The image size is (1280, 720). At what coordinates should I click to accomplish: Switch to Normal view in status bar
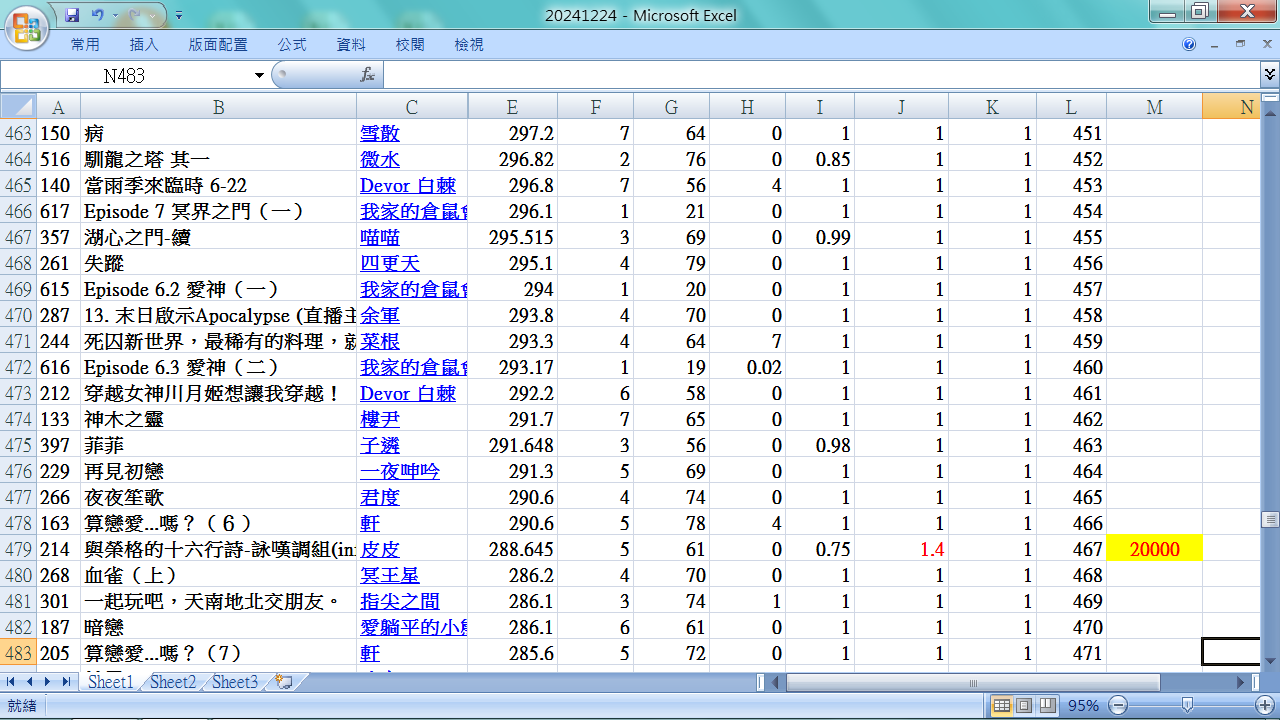click(1002, 705)
